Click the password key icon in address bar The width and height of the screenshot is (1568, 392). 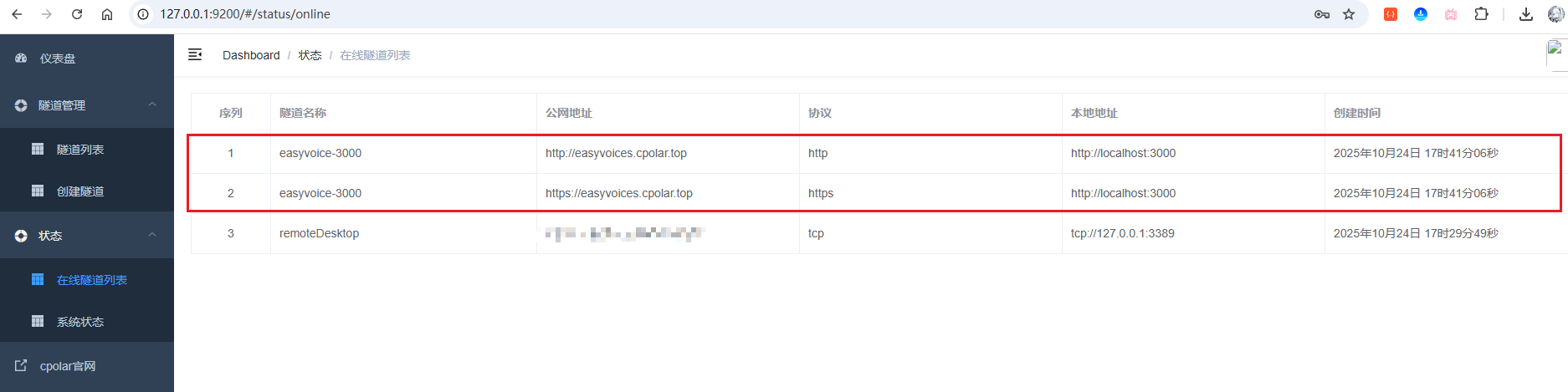pyautogui.click(x=1322, y=14)
